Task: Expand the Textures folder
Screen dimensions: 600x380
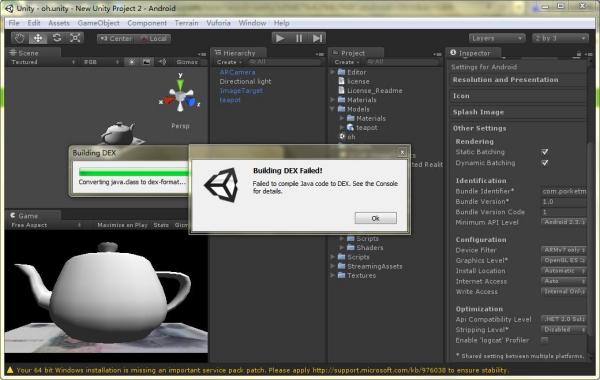Action: tap(333, 276)
